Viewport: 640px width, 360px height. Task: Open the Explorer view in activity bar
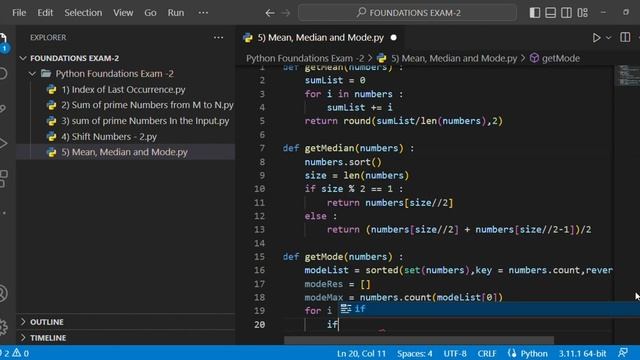pyautogui.click(x=3, y=42)
